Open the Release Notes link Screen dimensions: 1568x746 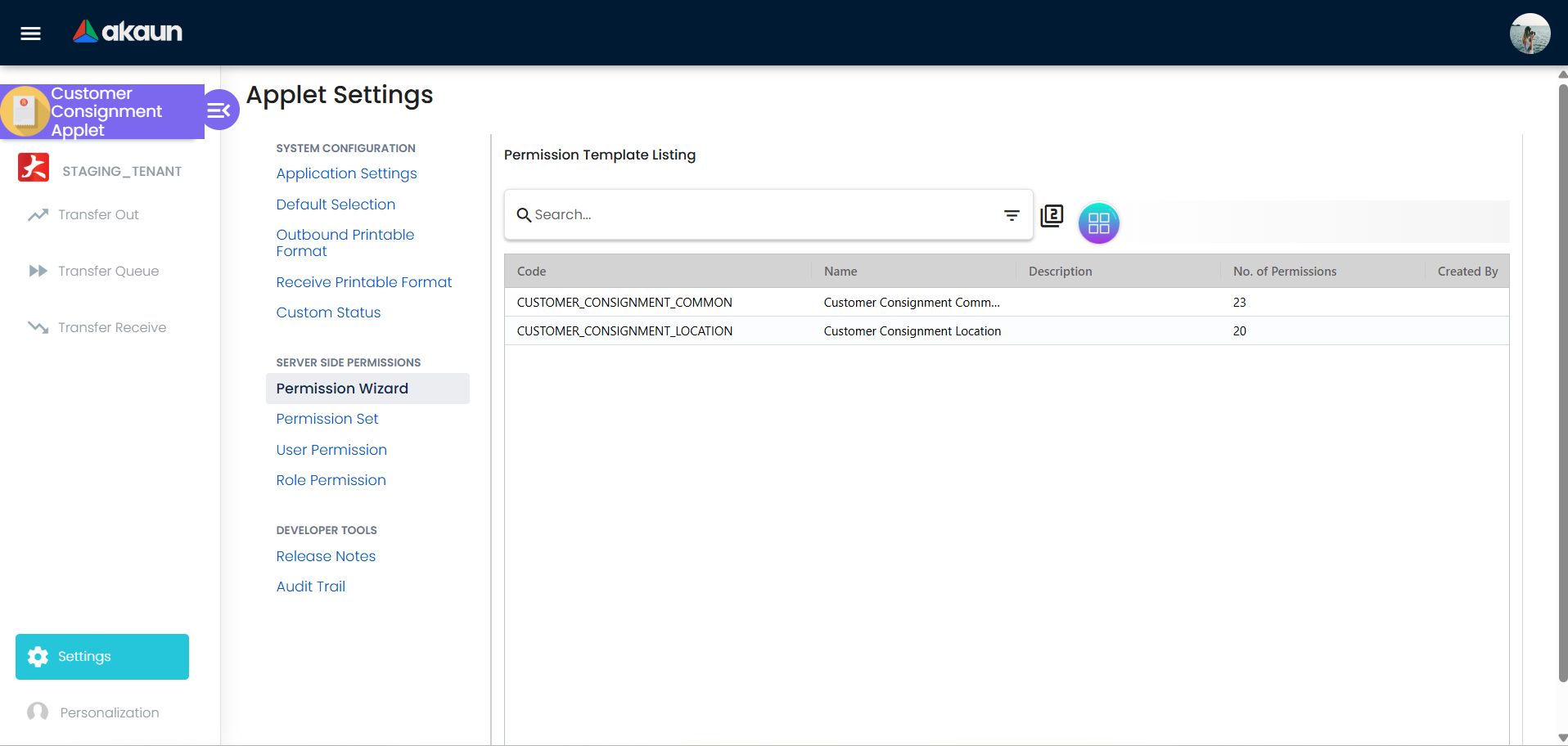coord(326,556)
